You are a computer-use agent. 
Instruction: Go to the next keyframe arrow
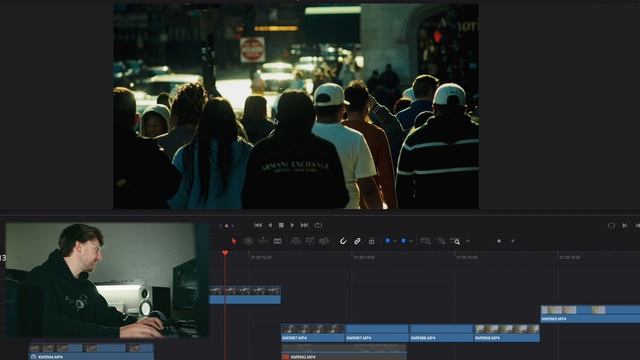coord(233,226)
